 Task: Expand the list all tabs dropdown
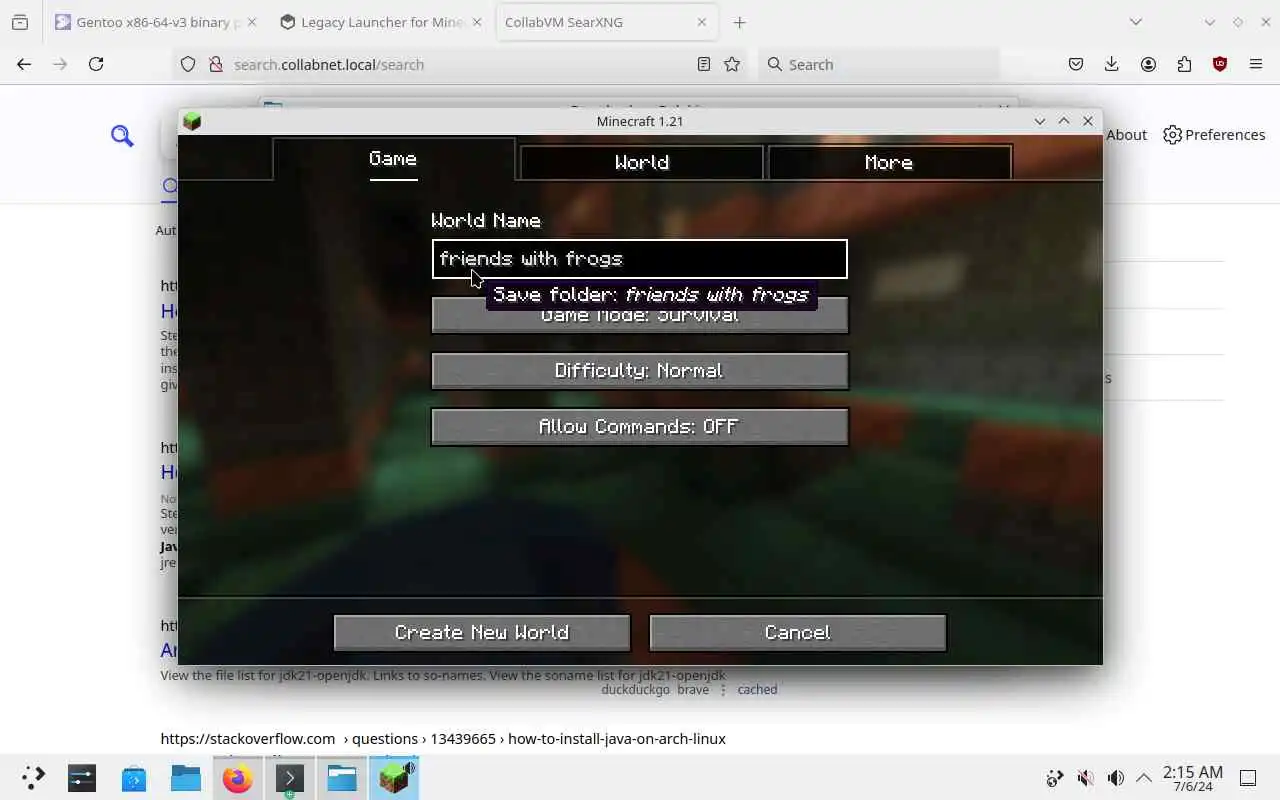point(1135,22)
